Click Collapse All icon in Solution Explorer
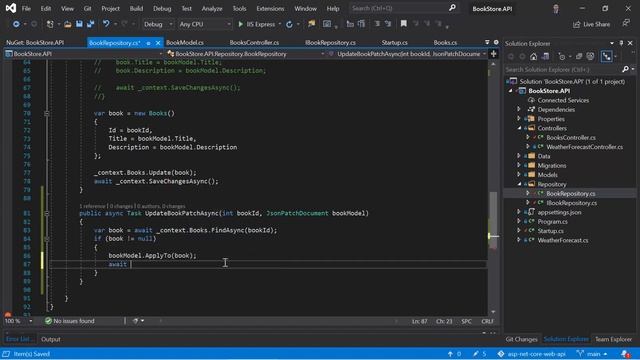640x360 pixels. pos(579,56)
